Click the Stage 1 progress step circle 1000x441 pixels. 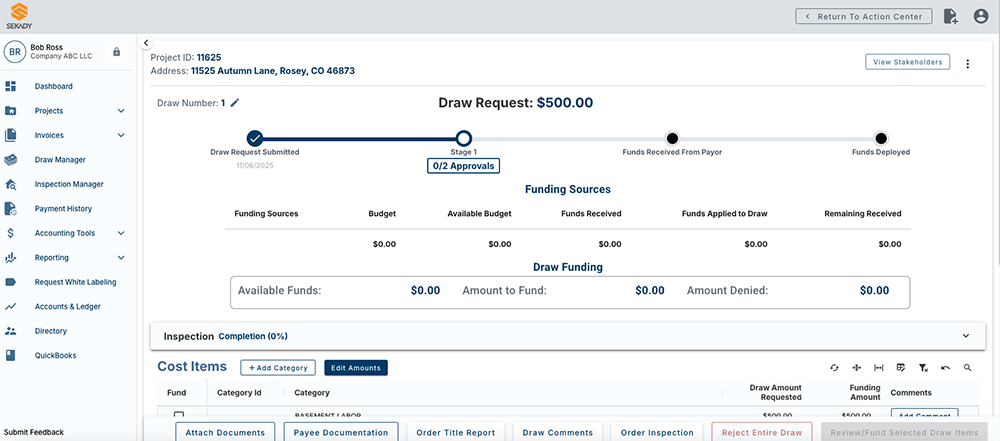point(463,138)
